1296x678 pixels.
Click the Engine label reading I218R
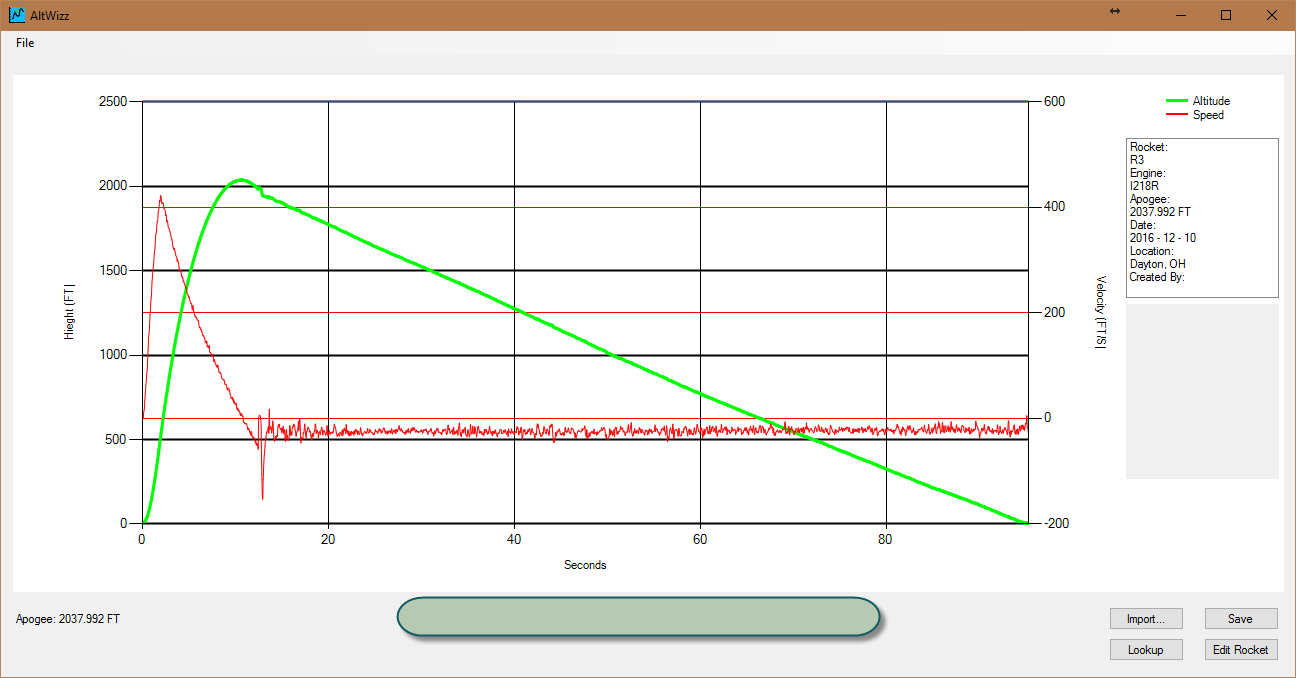coord(1146,186)
